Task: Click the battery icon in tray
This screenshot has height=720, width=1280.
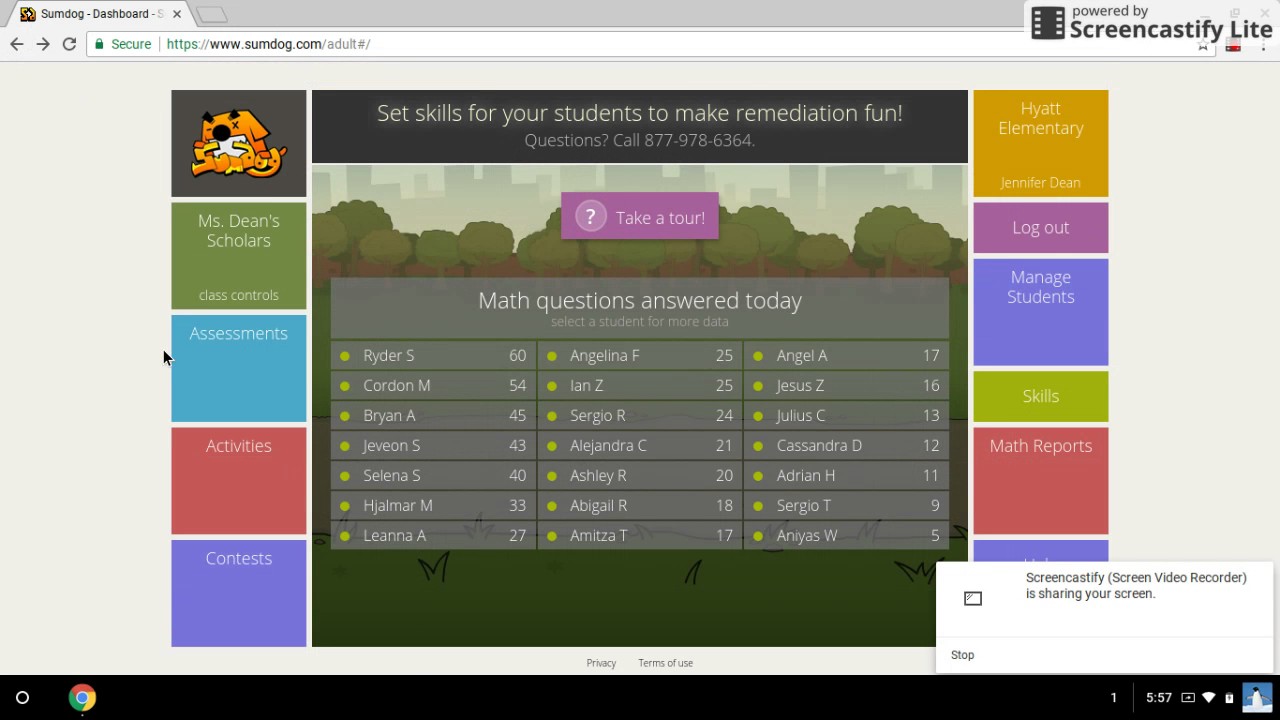Action: [1229, 698]
